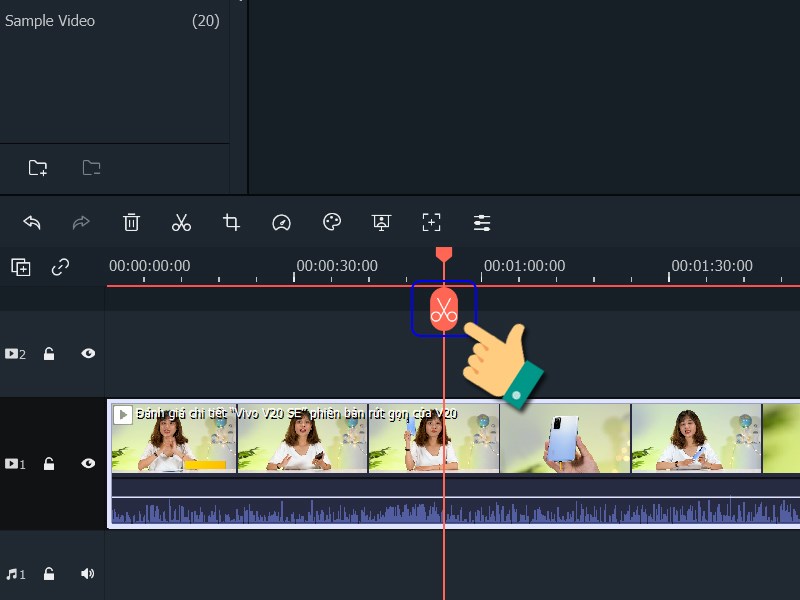Click the red scissors split button
800x600 pixels.
click(444, 308)
